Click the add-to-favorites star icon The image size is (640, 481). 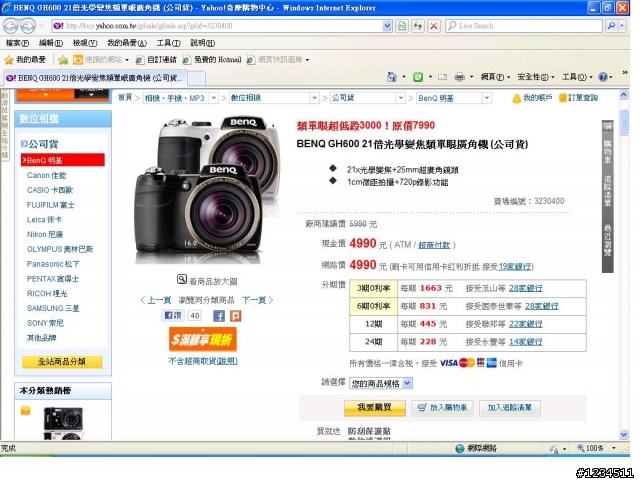(x=63, y=60)
